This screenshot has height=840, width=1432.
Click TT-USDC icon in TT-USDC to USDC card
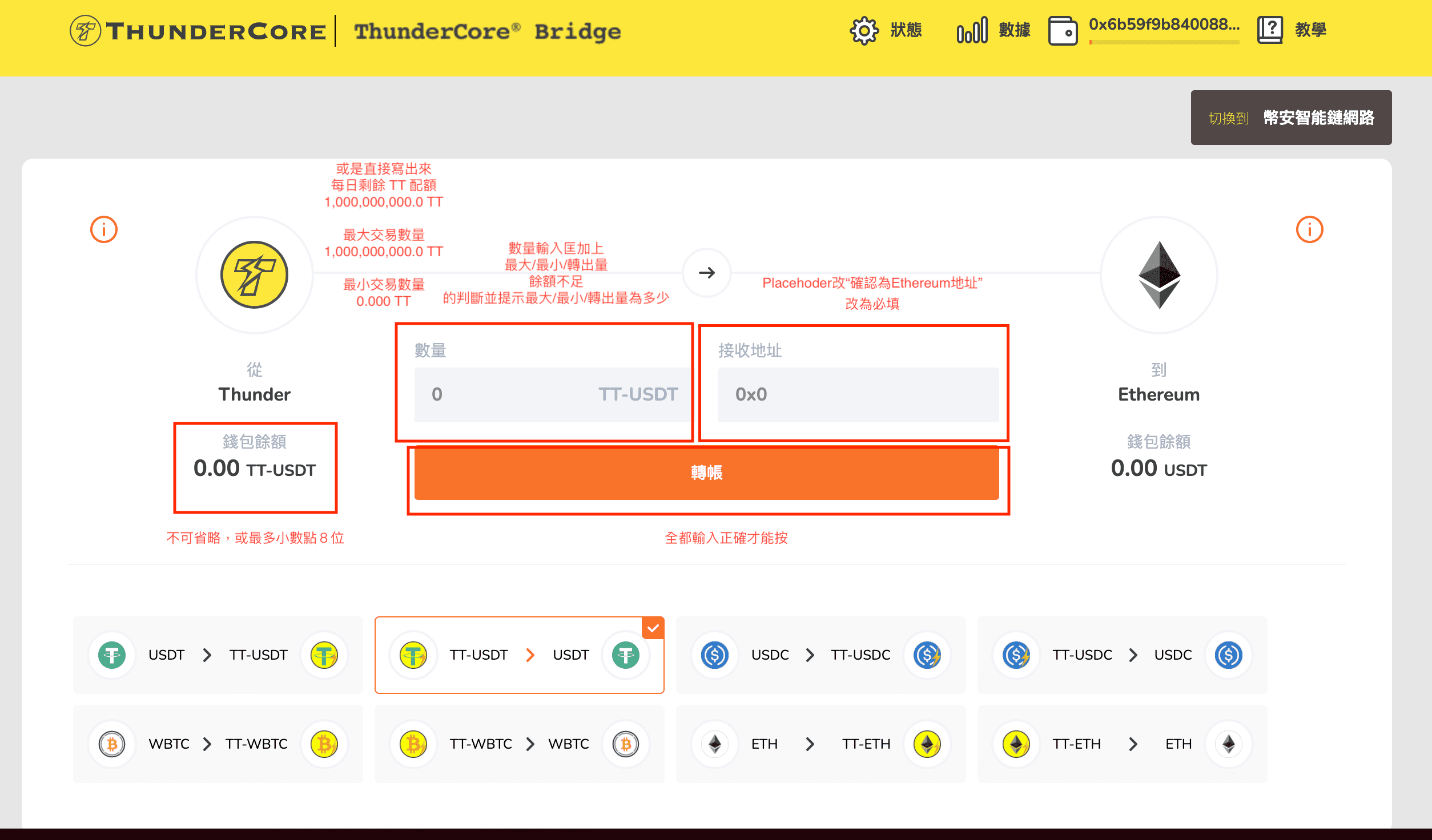[x=1016, y=655]
